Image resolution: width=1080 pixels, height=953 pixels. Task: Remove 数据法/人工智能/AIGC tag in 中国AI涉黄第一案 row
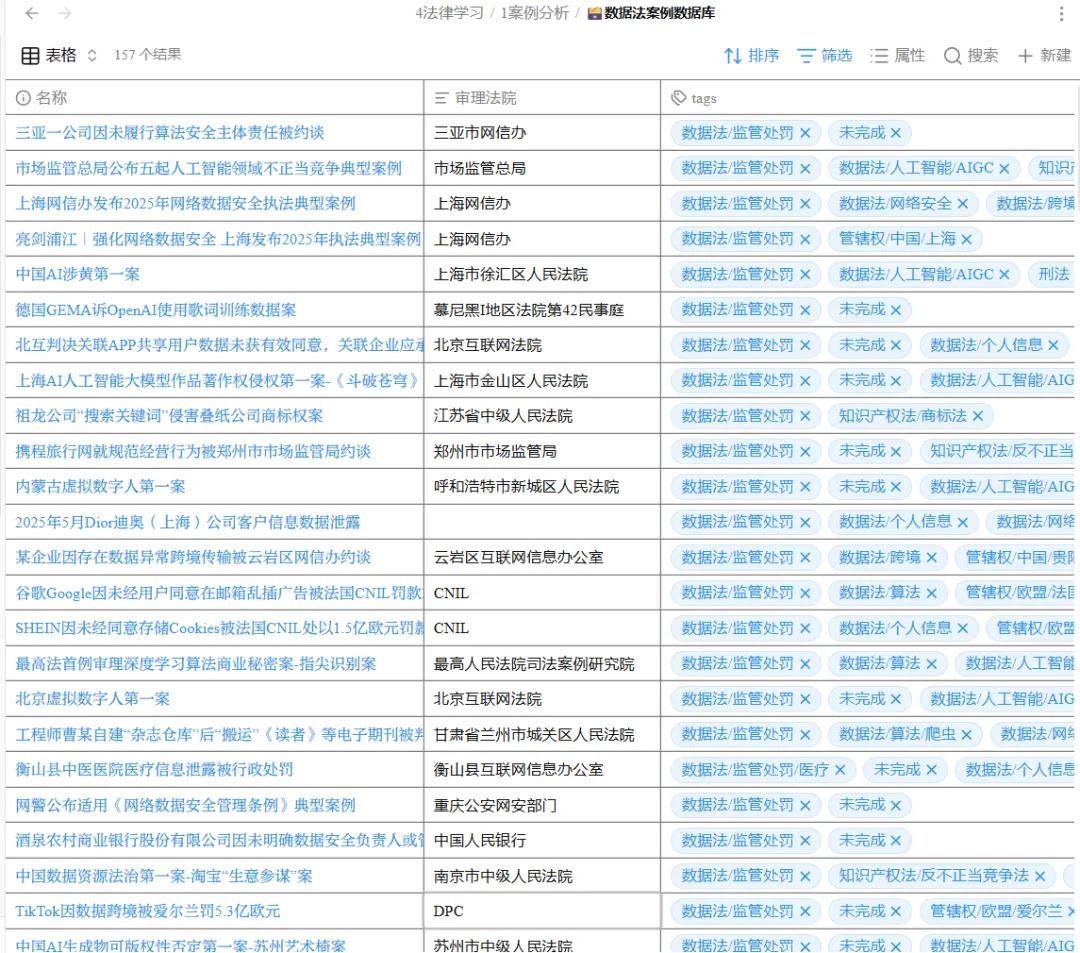coord(1004,274)
